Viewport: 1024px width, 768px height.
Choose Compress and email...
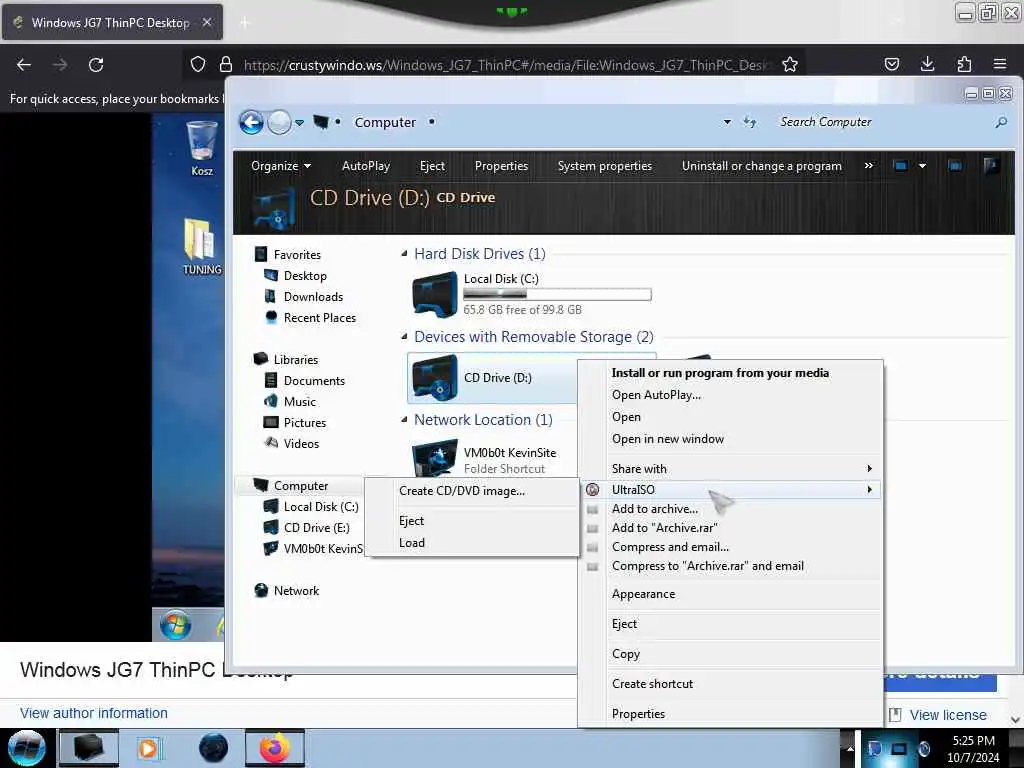(x=670, y=547)
